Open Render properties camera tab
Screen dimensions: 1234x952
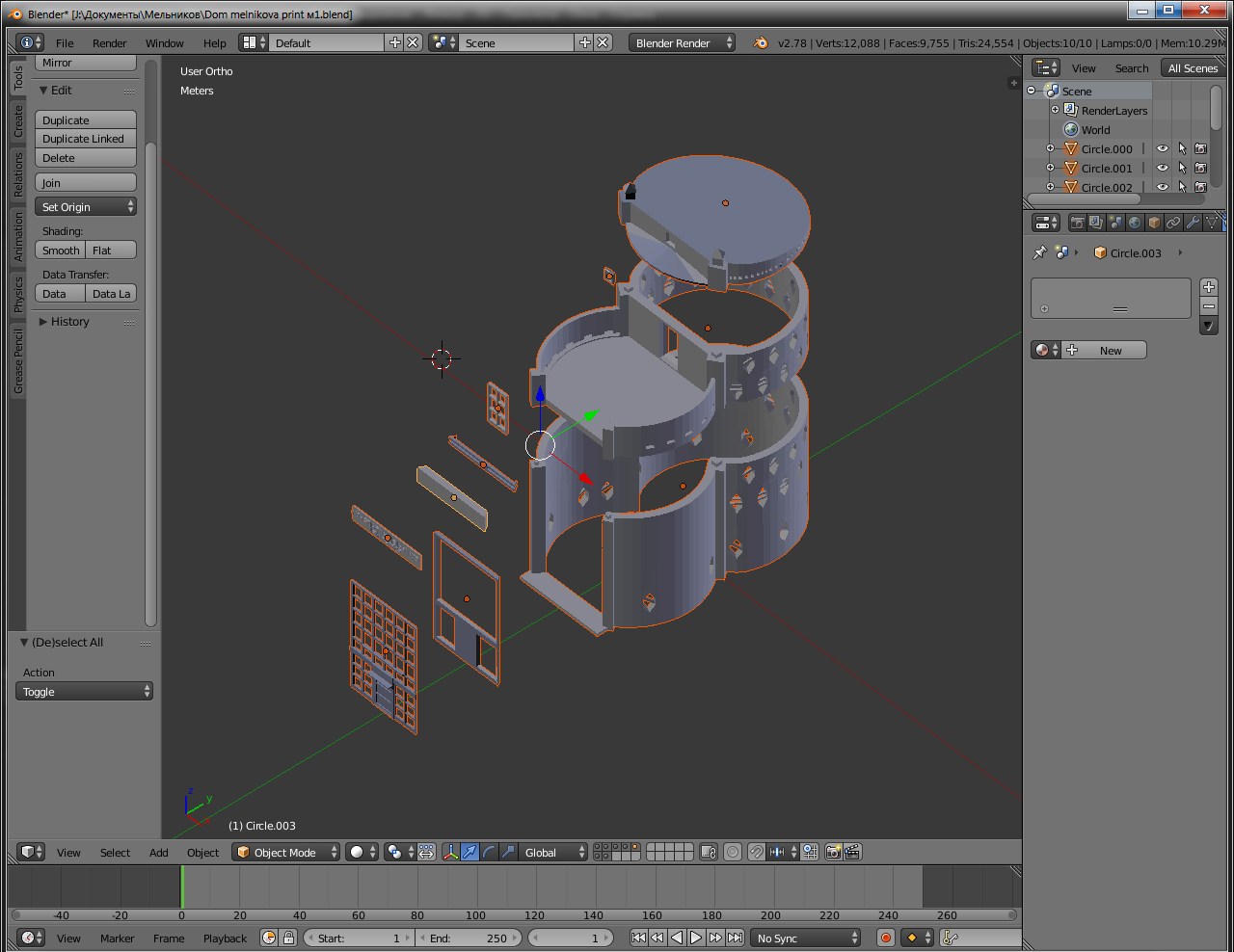pos(1078,223)
